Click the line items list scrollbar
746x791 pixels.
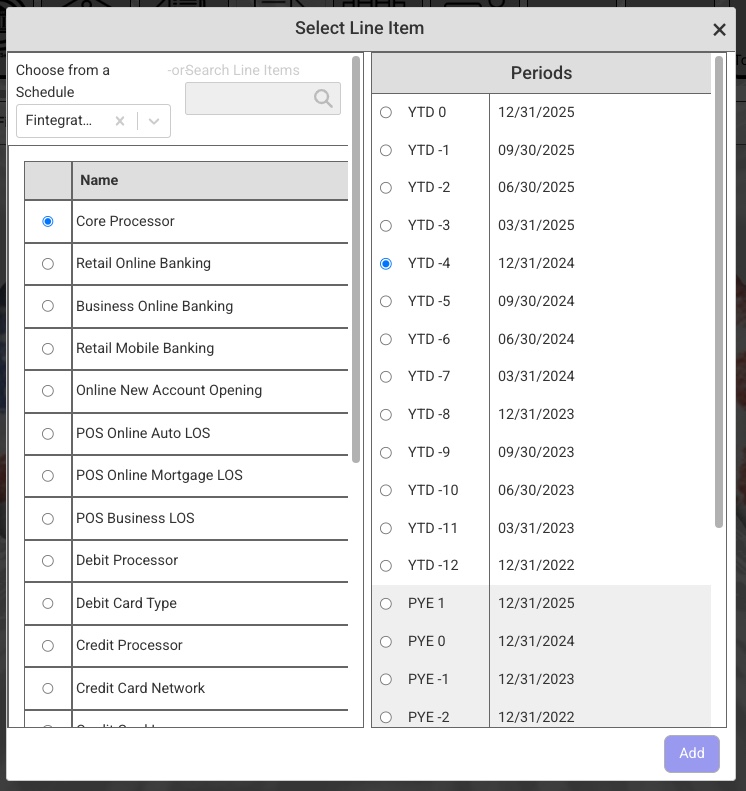pyautogui.click(x=356, y=260)
